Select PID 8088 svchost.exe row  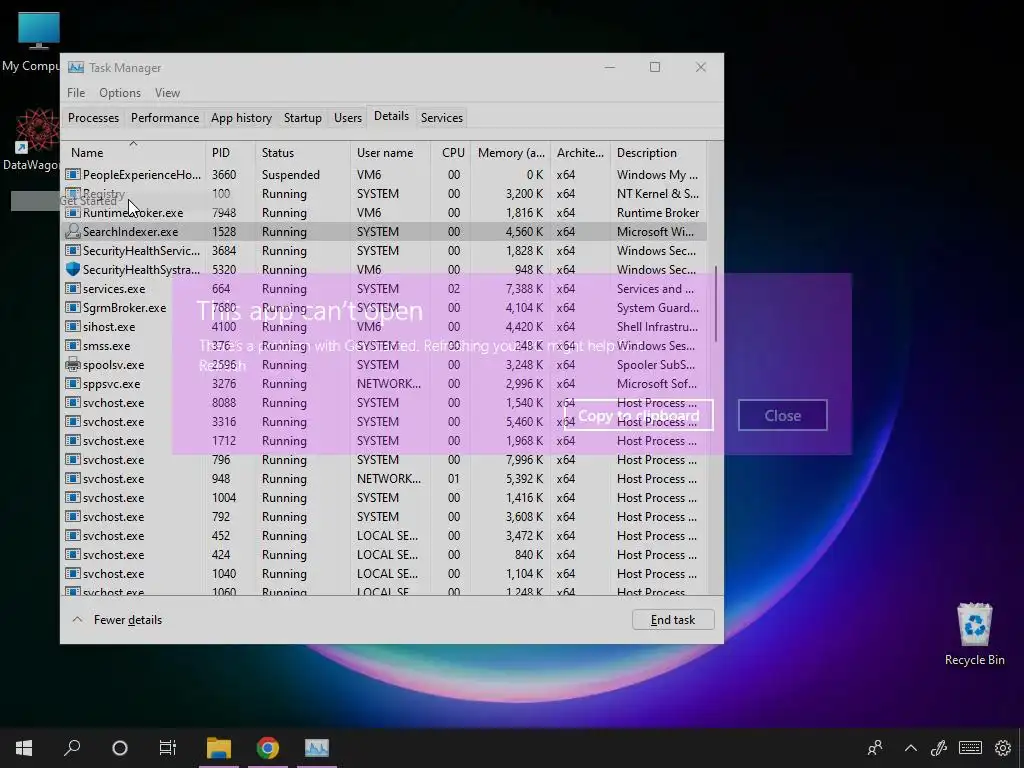384,403
